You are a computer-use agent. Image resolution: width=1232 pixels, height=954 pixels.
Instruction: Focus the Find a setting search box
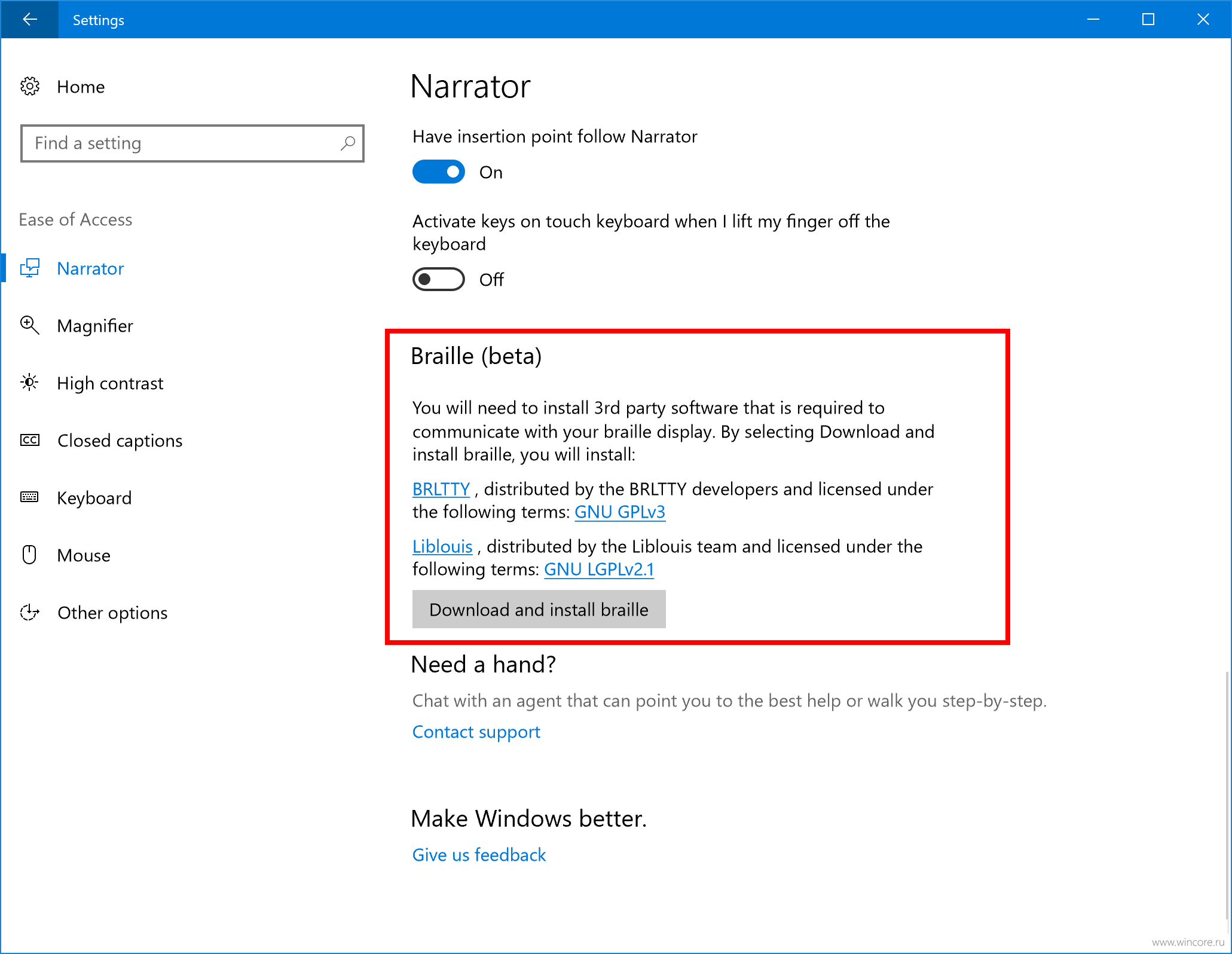coord(192,143)
